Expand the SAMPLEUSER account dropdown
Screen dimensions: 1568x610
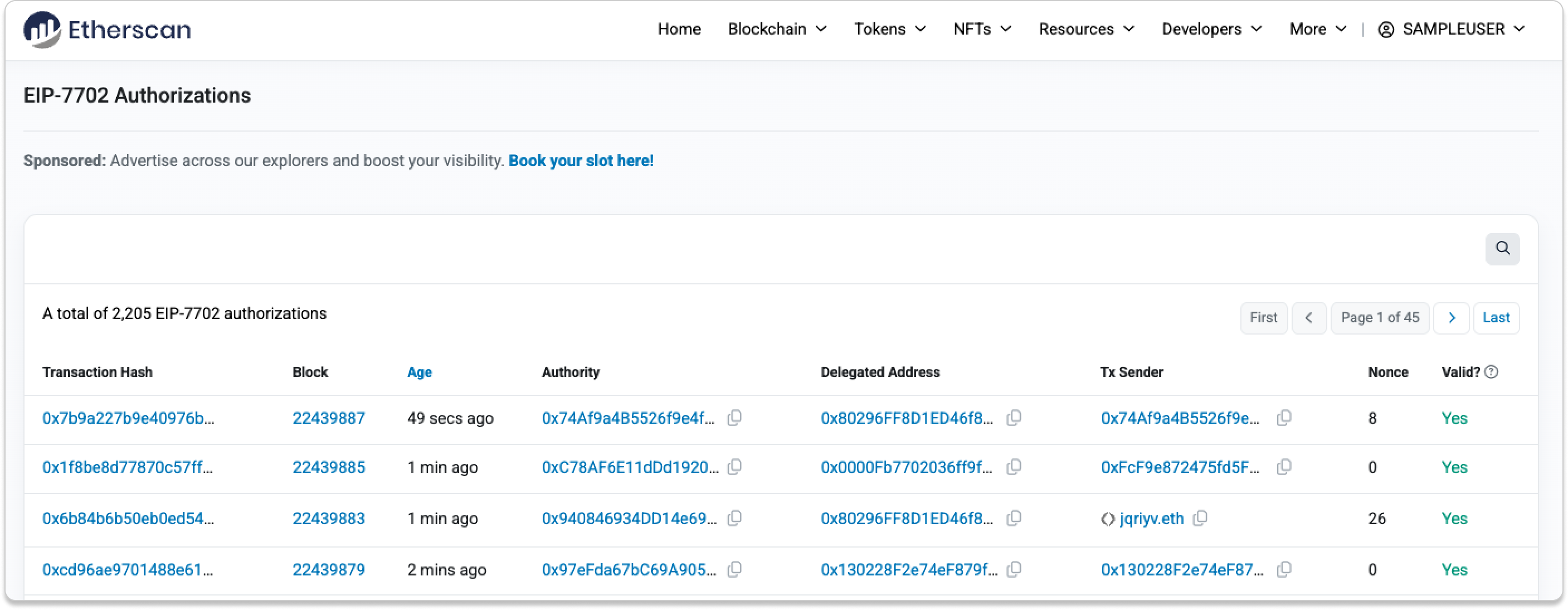pyautogui.click(x=1452, y=29)
